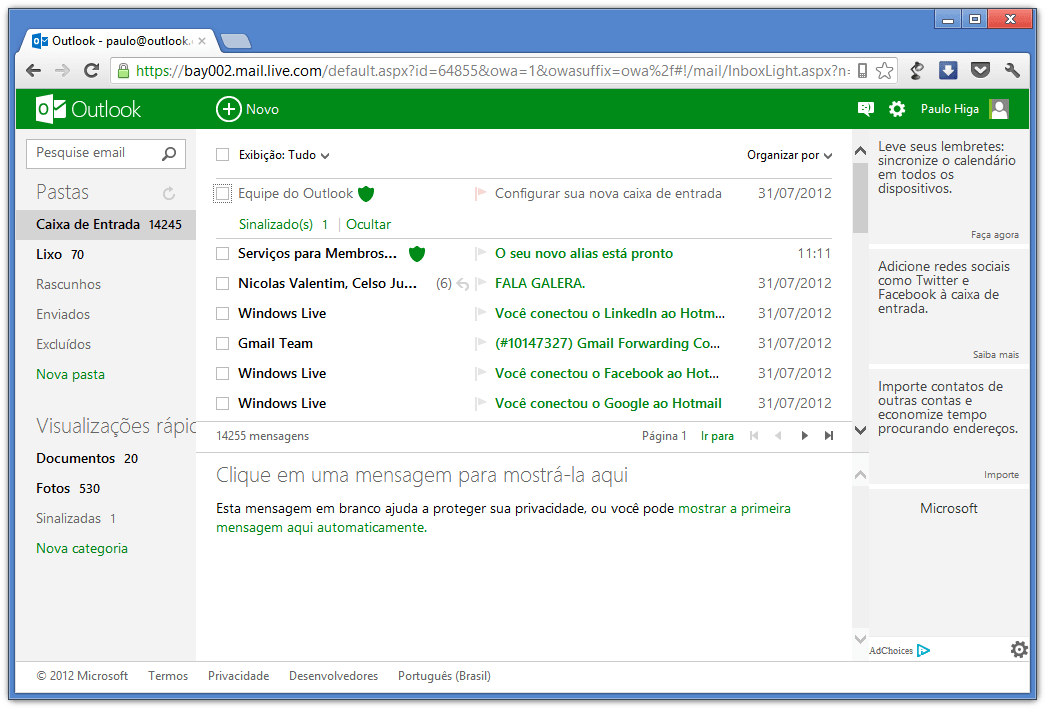Check the Equipe do Outlook message checkbox

[223, 193]
